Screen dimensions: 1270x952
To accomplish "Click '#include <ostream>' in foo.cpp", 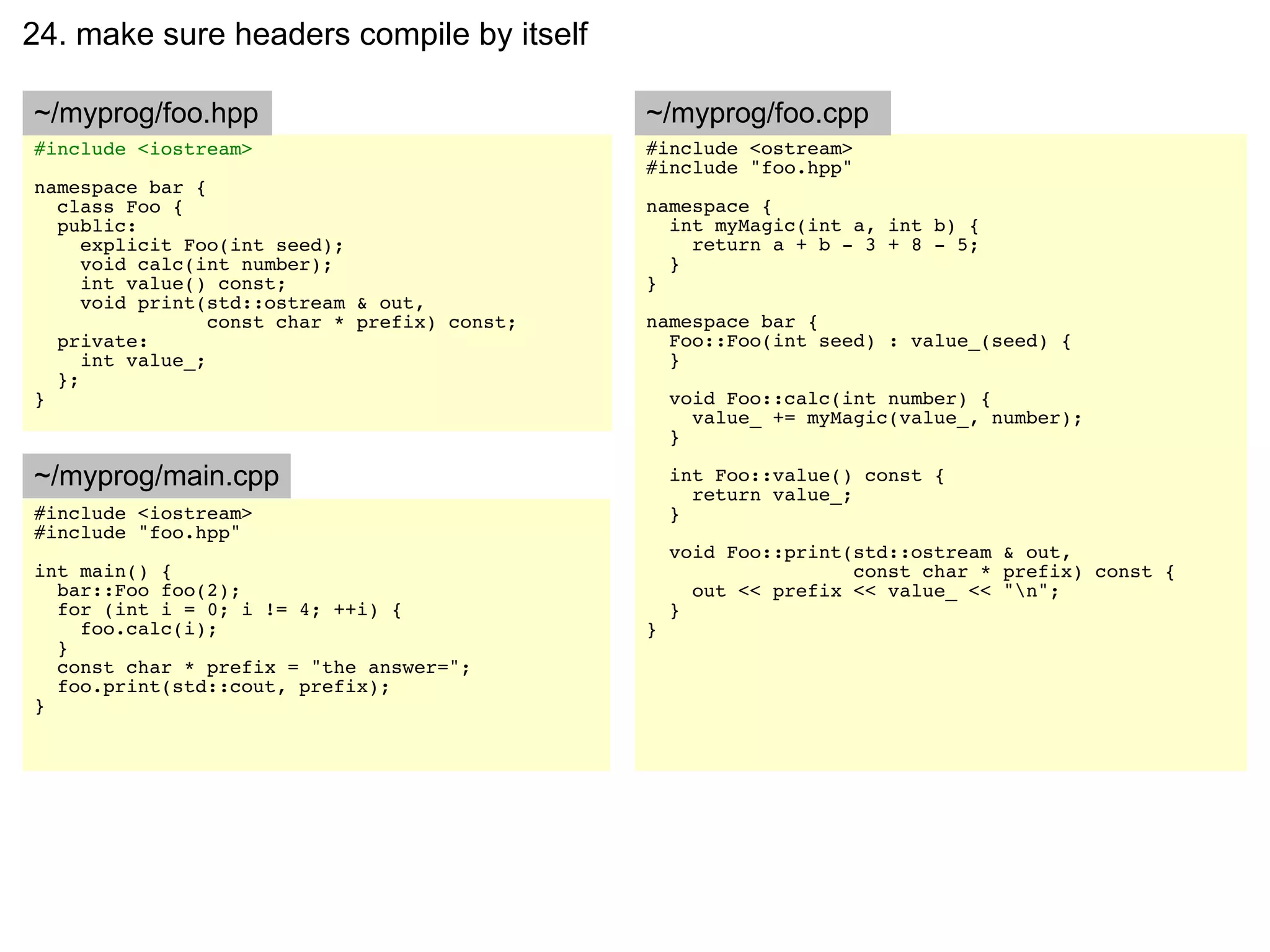I will click(749, 149).
